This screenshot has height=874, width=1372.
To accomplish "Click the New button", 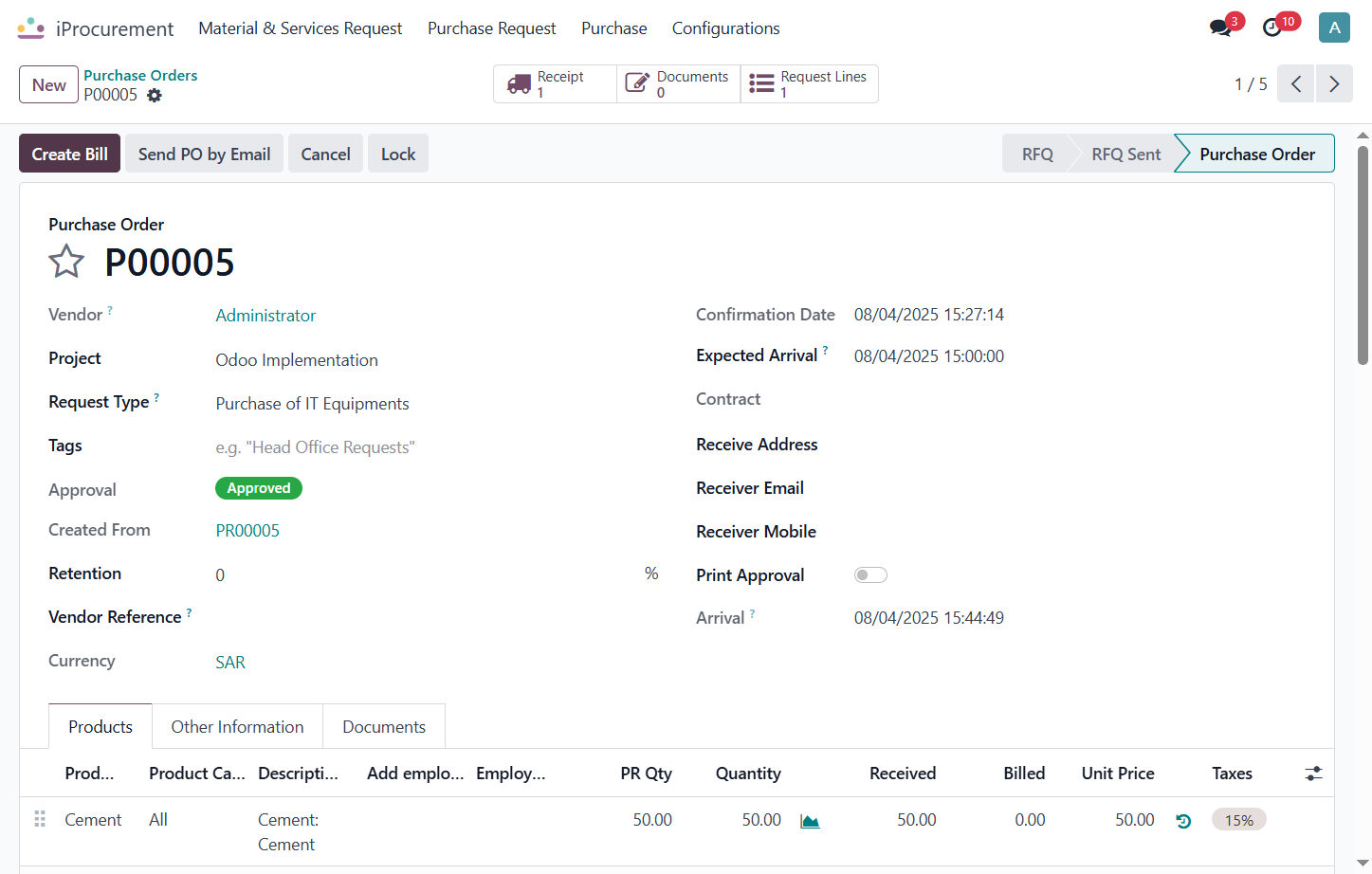I will 48,84.
